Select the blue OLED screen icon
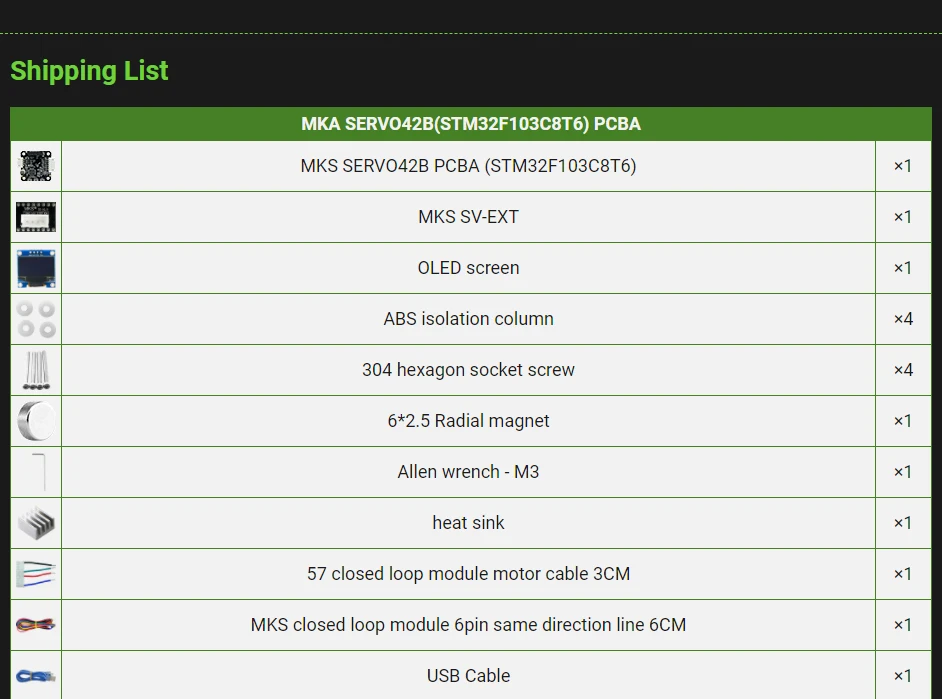 [x=36, y=268]
